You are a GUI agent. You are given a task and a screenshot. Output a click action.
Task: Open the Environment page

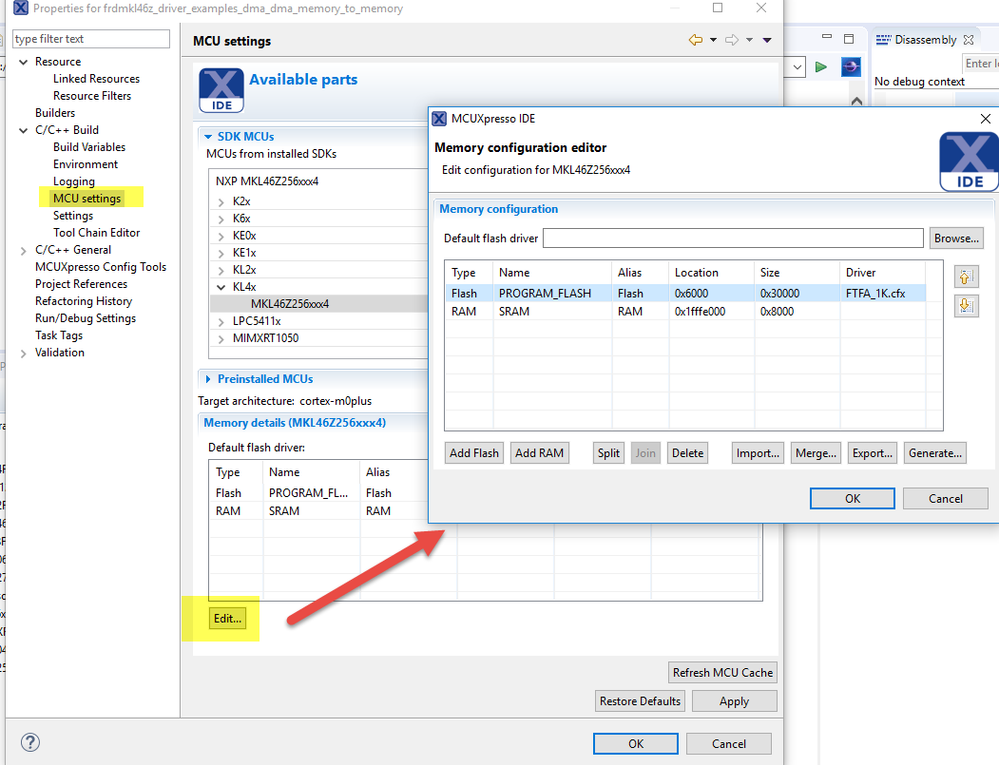point(85,164)
